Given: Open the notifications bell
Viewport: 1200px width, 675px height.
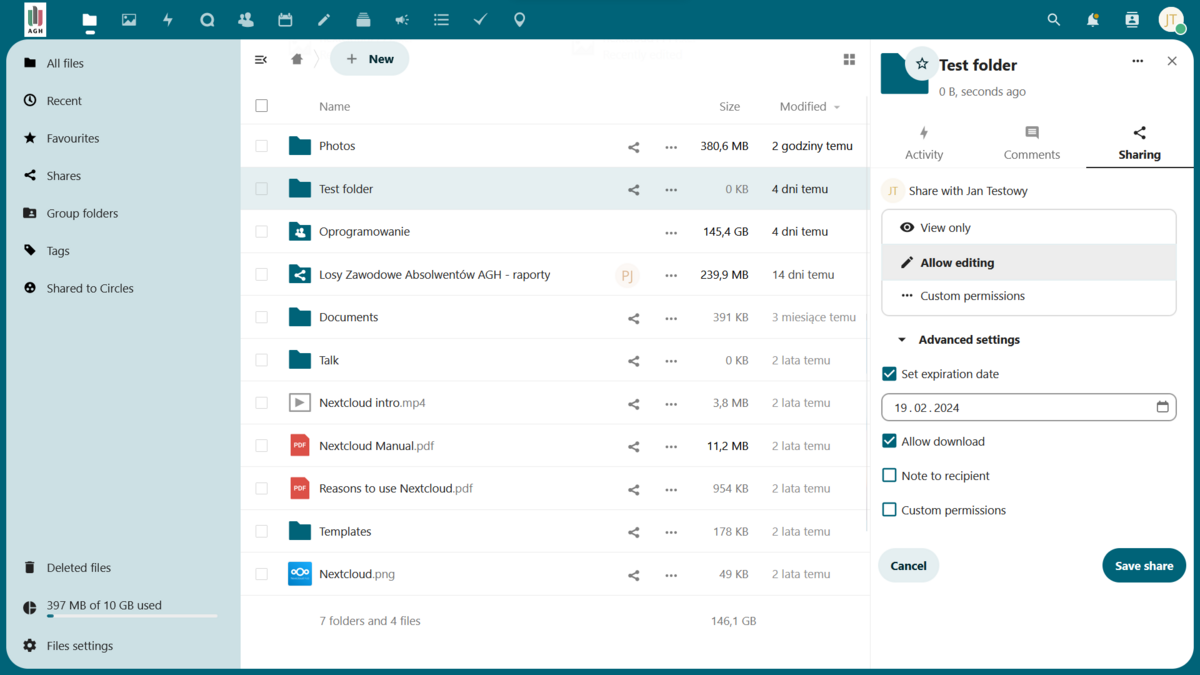Looking at the screenshot, I should tap(1093, 20).
